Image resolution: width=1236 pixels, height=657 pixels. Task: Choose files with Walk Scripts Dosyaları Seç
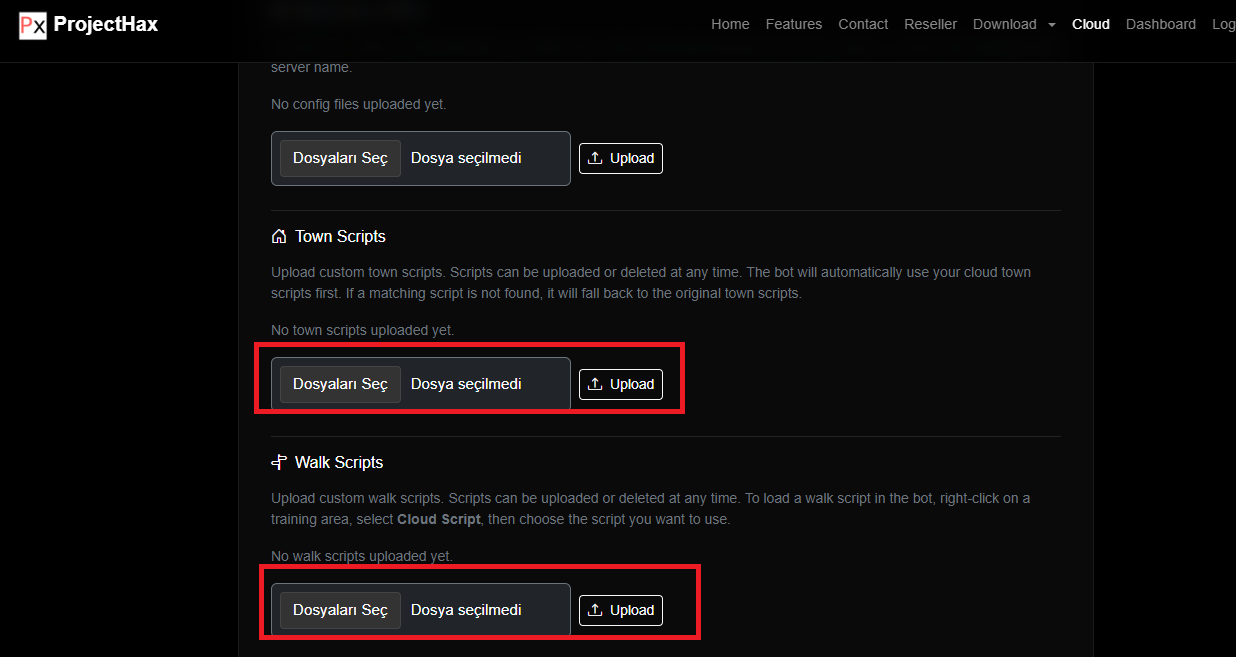[x=340, y=610]
